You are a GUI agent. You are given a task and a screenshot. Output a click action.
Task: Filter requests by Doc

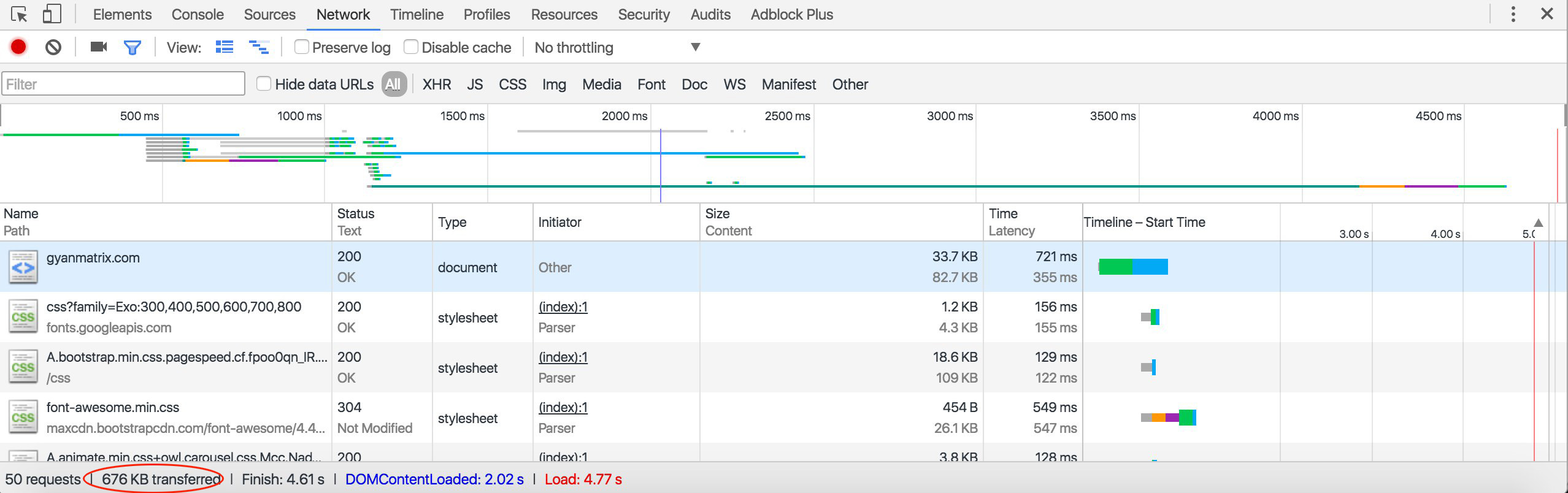pyautogui.click(x=694, y=84)
